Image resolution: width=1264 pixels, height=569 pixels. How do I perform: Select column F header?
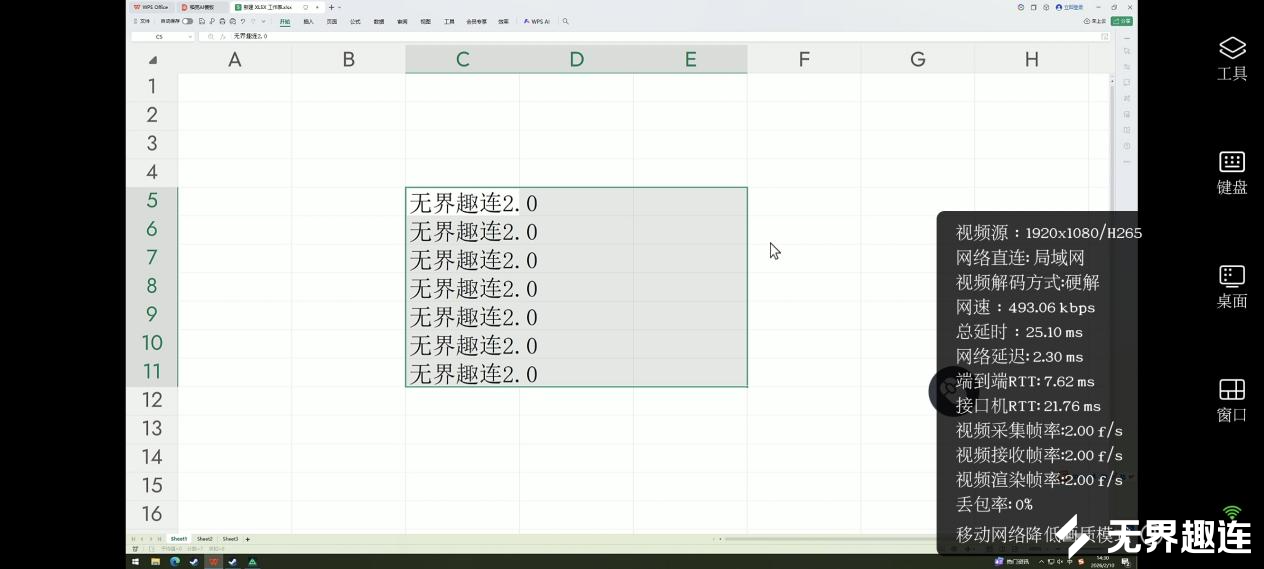[x=804, y=60]
